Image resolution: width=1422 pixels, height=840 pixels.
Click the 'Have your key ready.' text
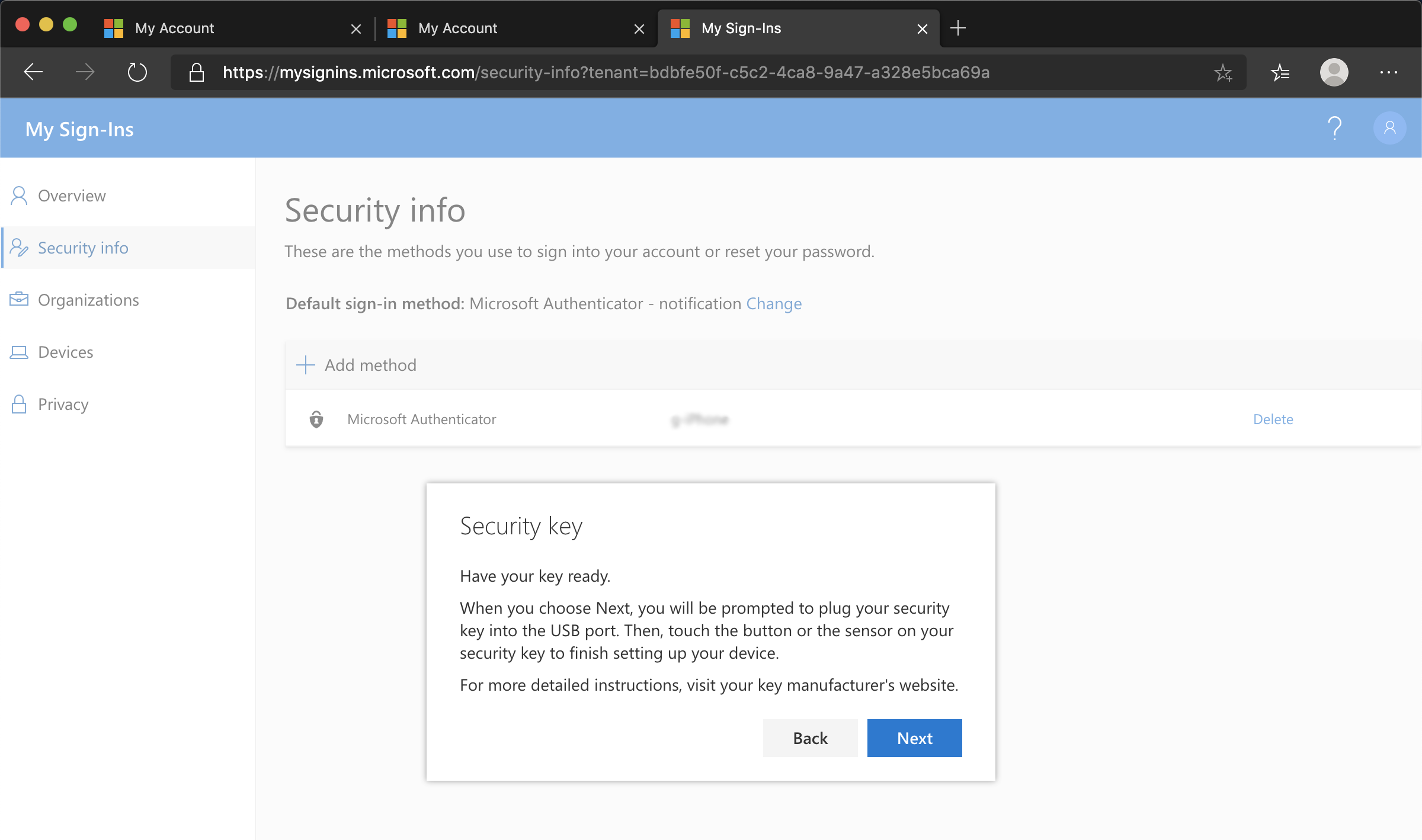535,576
